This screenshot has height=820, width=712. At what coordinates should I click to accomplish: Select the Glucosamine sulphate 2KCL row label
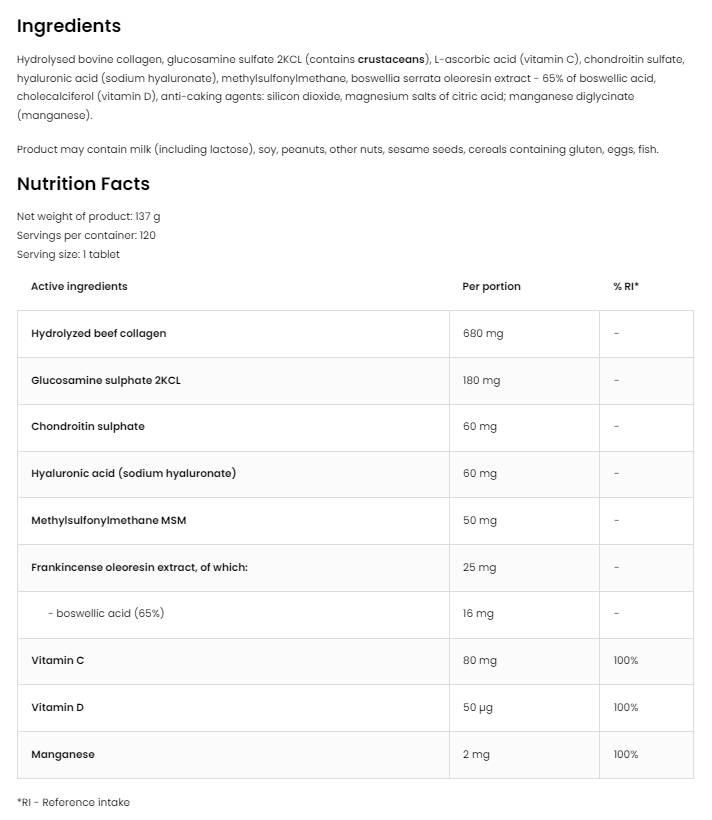click(x=106, y=380)
